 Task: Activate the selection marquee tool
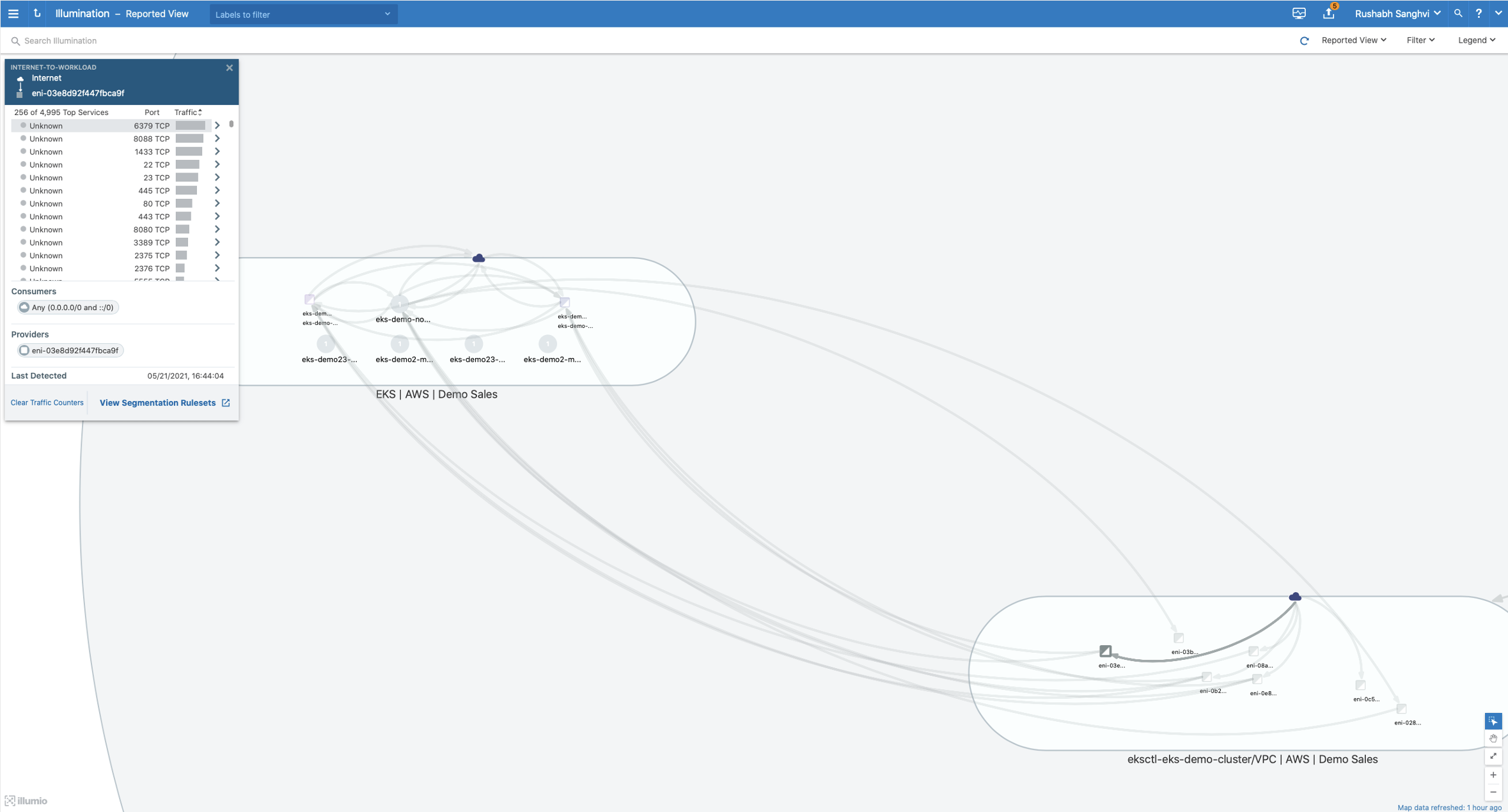tap(1493, 721)
